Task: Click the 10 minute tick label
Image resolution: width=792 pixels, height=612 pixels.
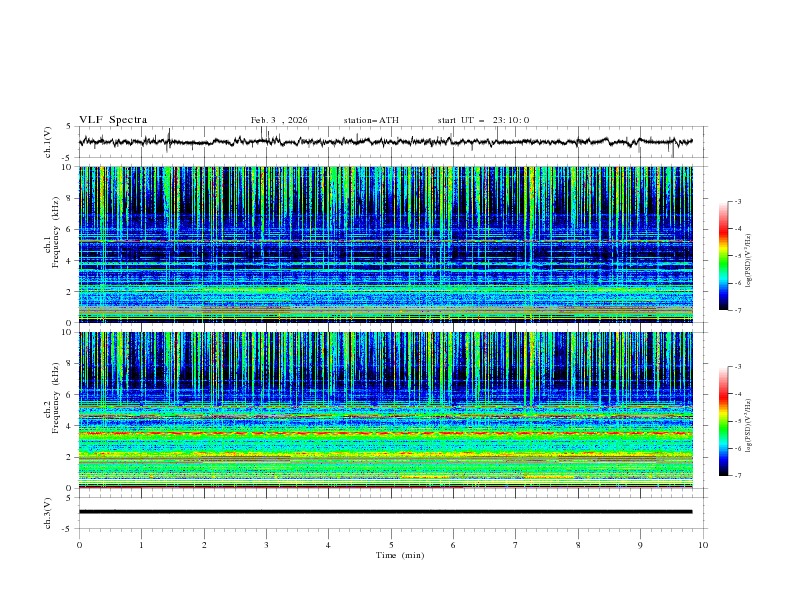Action: click(x=703, y=544)
